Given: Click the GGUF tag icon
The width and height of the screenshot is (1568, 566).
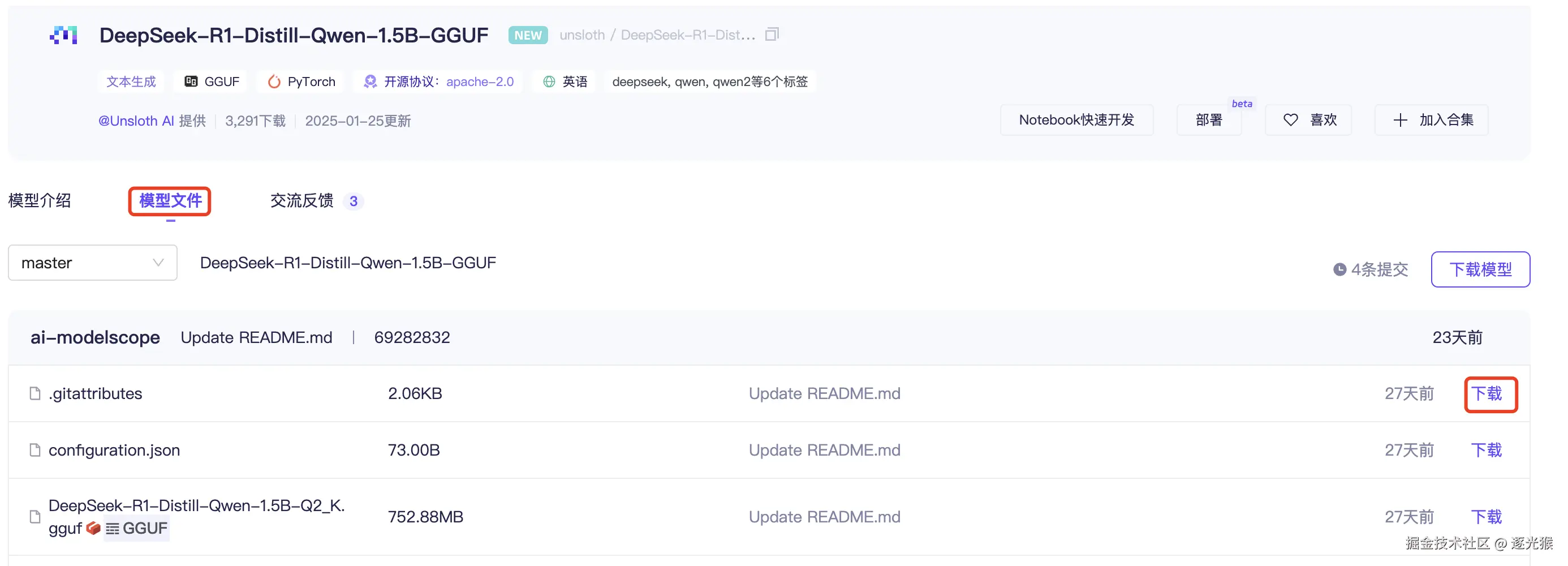Looking at the screenshot, I should click(x=191, y=82).
